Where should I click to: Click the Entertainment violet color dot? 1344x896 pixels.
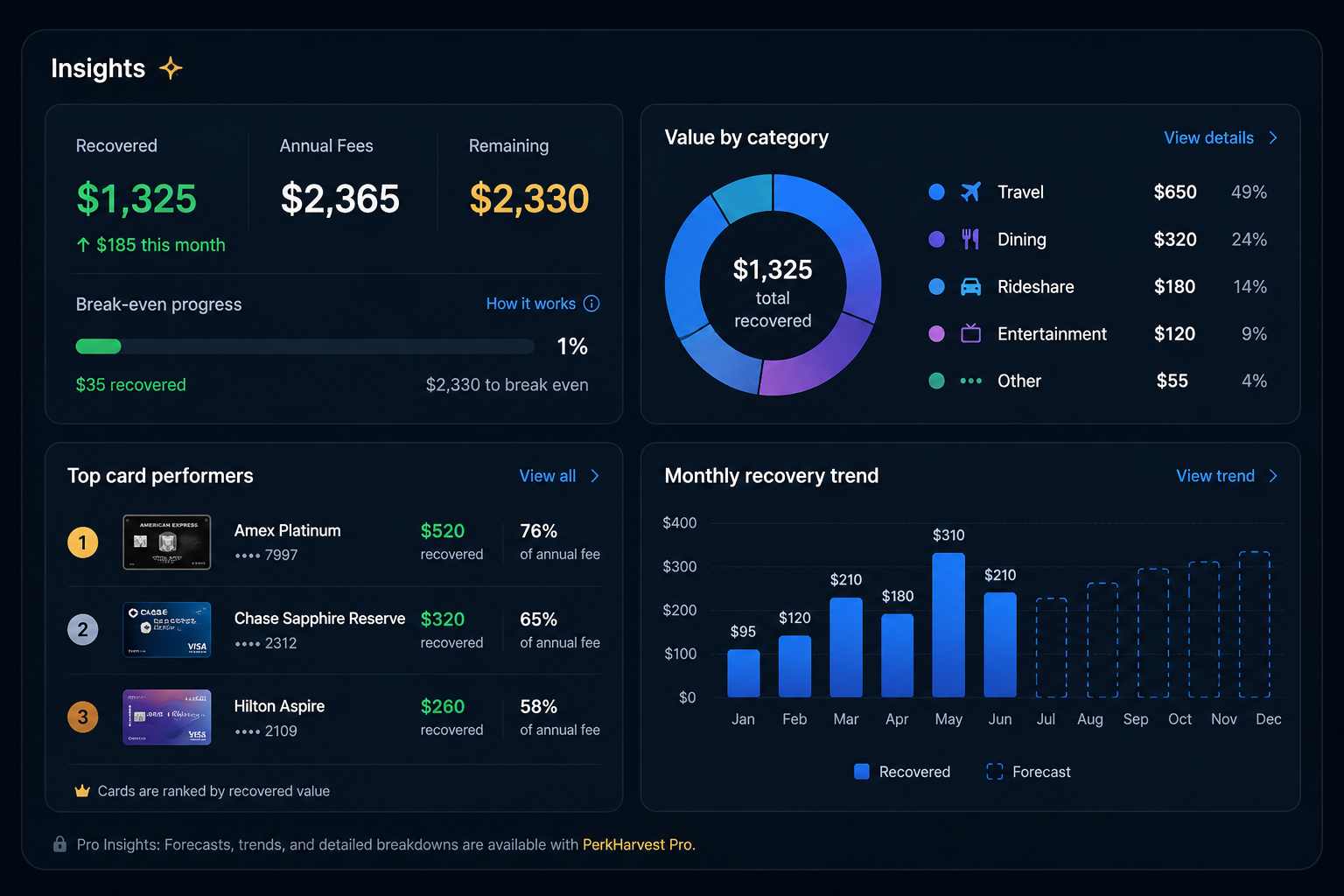tap(936, 333)
